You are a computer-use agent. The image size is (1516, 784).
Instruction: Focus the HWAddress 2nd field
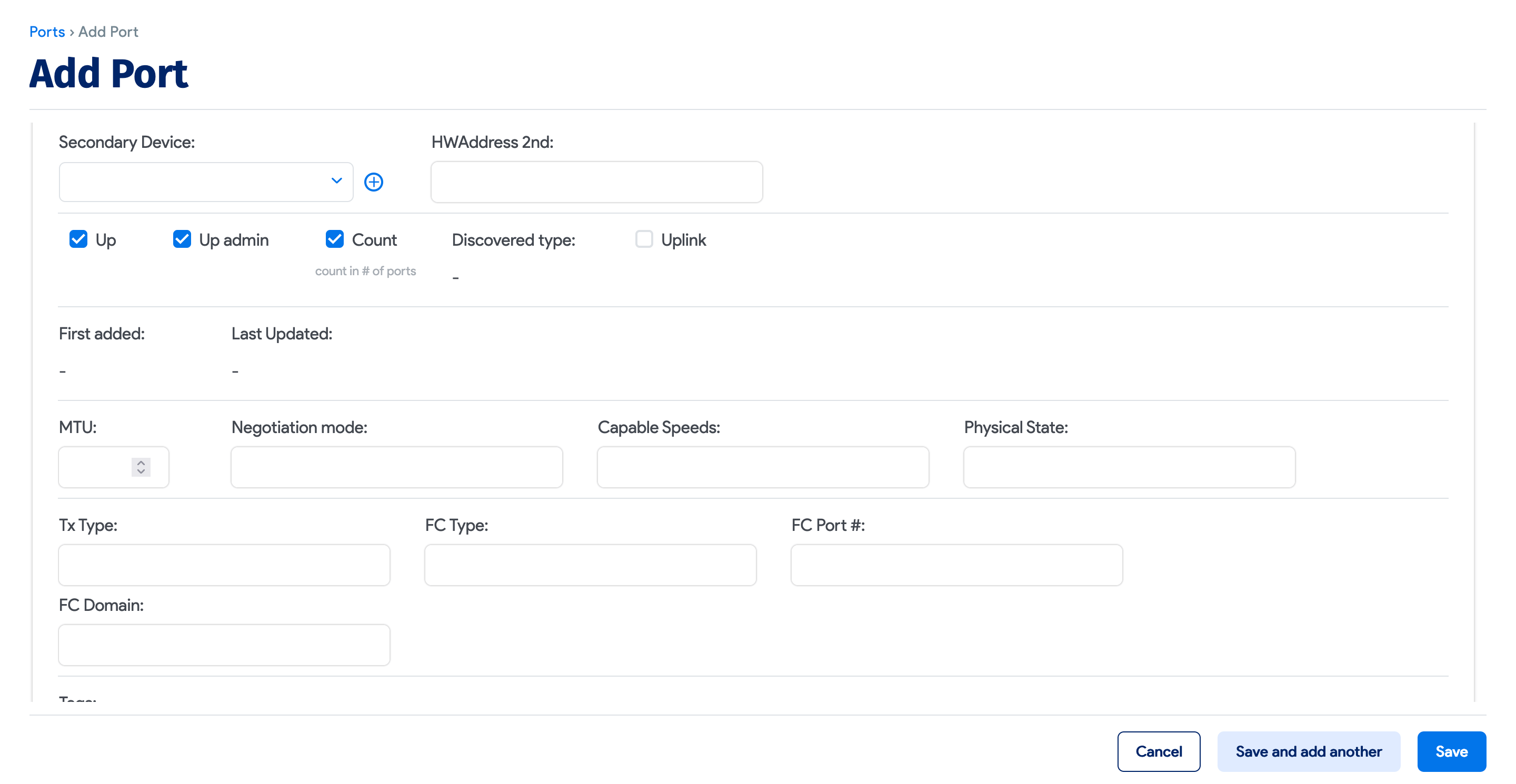pyautogui.click(x=596, y=183)
